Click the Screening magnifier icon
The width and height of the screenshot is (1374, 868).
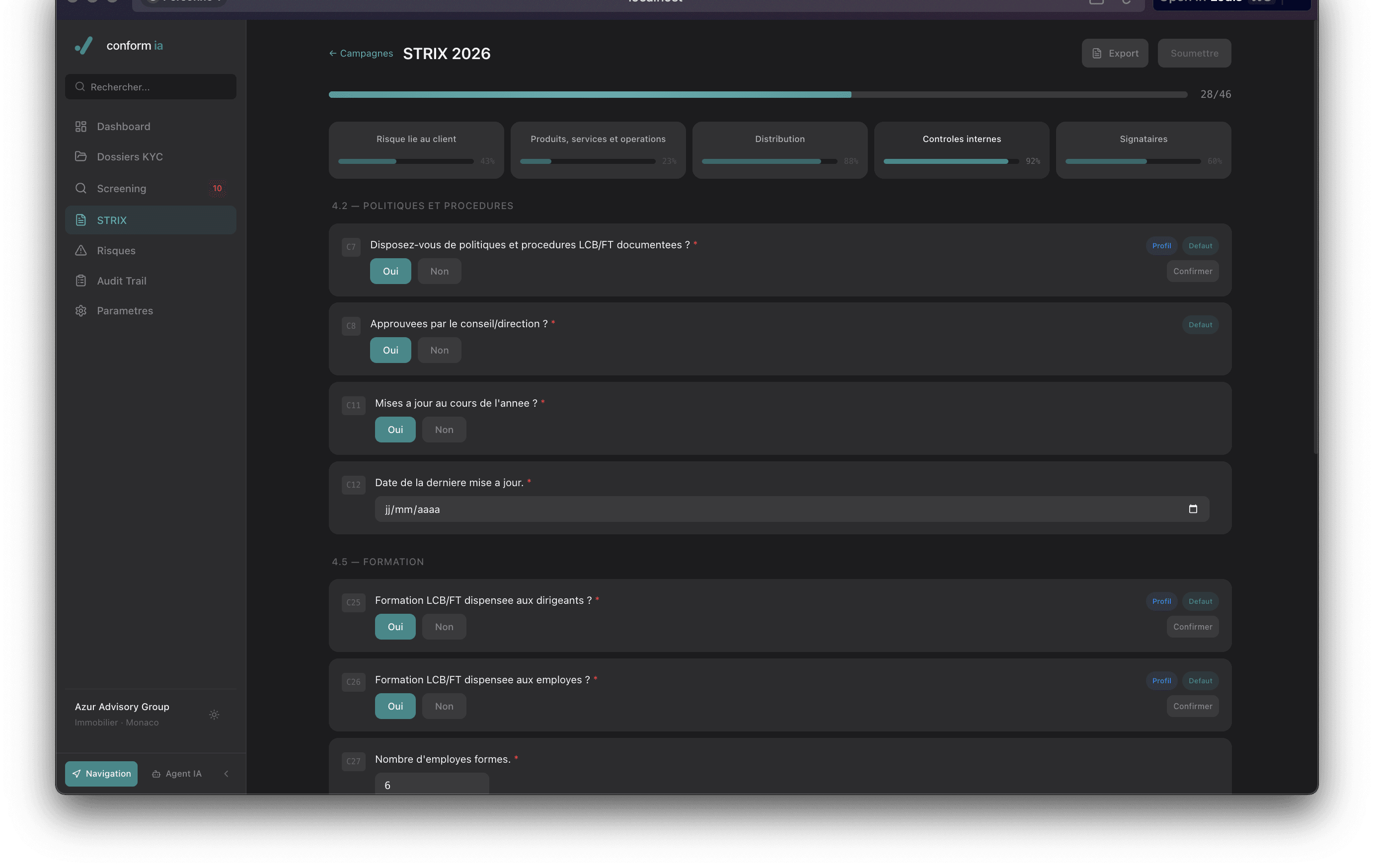click(81, 188)
